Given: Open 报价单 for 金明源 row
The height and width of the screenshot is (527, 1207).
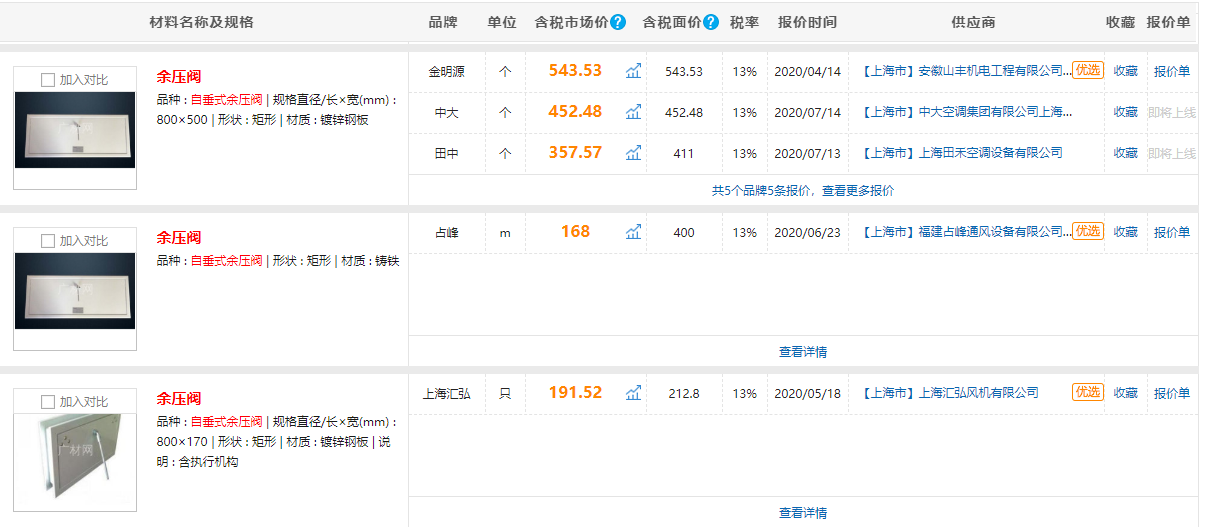Looking at the screenshot, I should (x=1172, y=71).
